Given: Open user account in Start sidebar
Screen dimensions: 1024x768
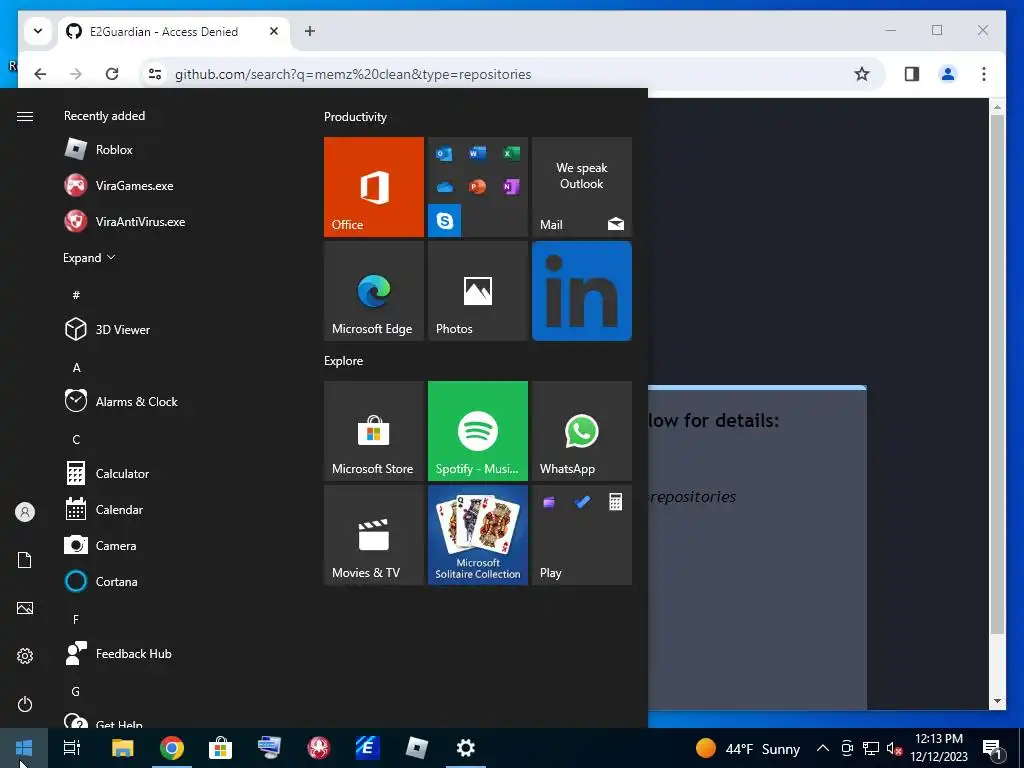Looking at the screenshot, I should click(x=25, y=512).
